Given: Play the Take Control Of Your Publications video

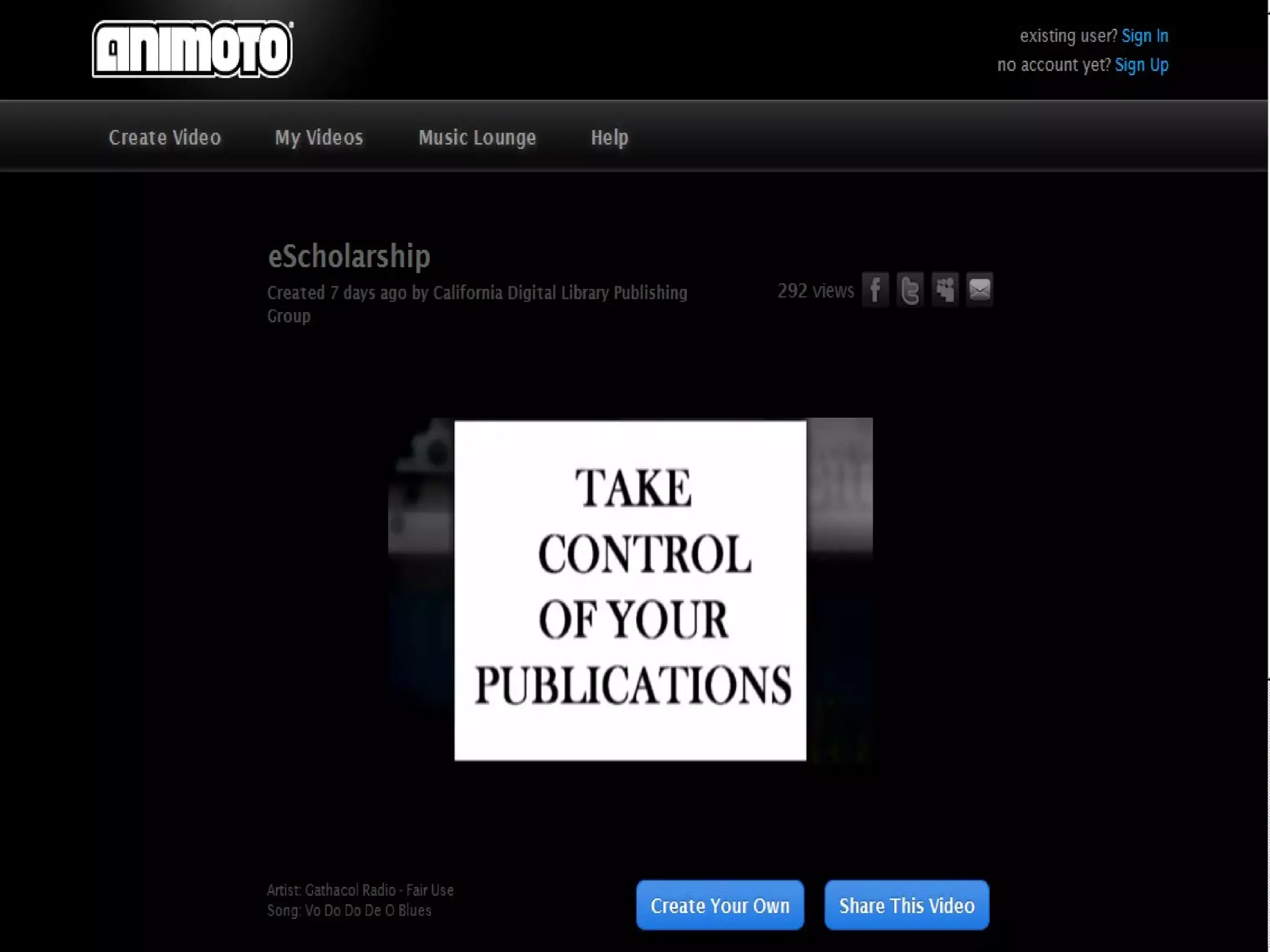Looking at the screenshot, I should (x=630, y=590).
